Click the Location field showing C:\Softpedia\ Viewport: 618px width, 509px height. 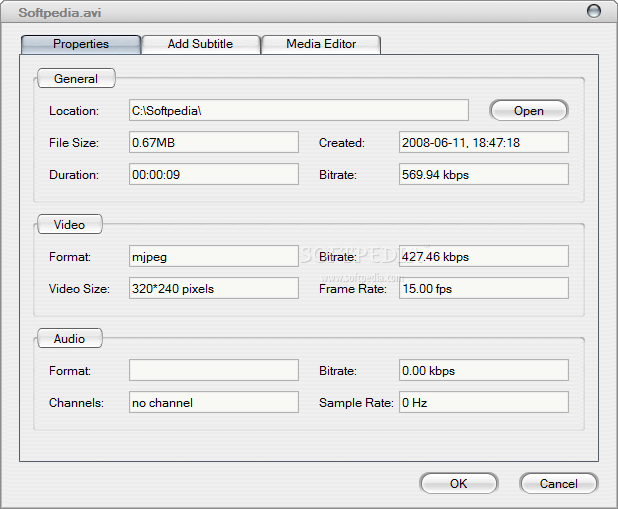coord(299,110)
